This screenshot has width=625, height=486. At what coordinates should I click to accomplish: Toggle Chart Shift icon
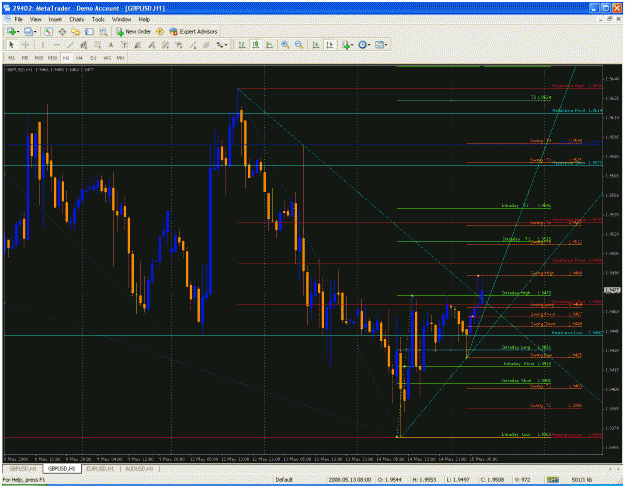tap(330, 45)
